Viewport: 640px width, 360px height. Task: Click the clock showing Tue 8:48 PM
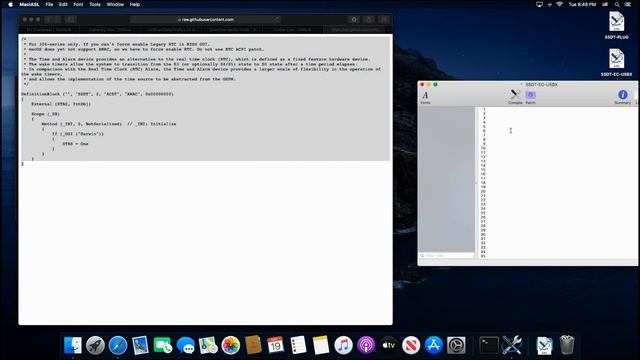click(x=582, y=4)
